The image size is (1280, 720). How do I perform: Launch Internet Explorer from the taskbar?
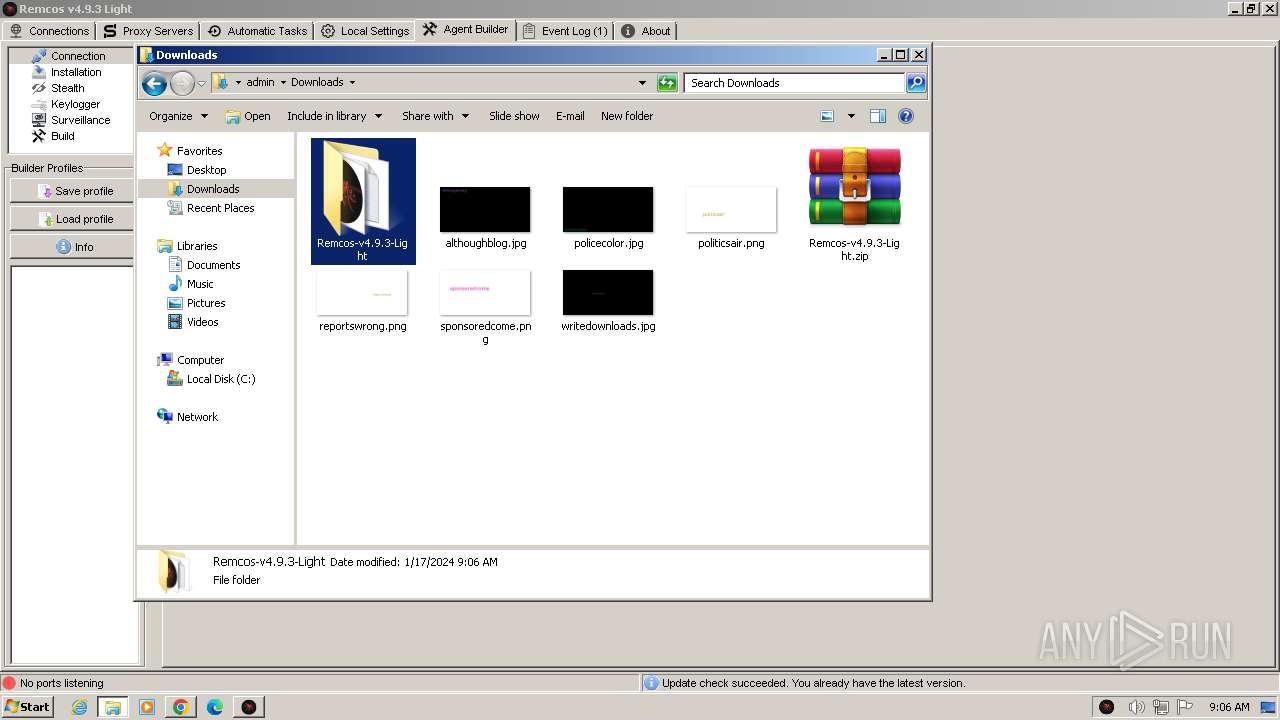[79, 707]
